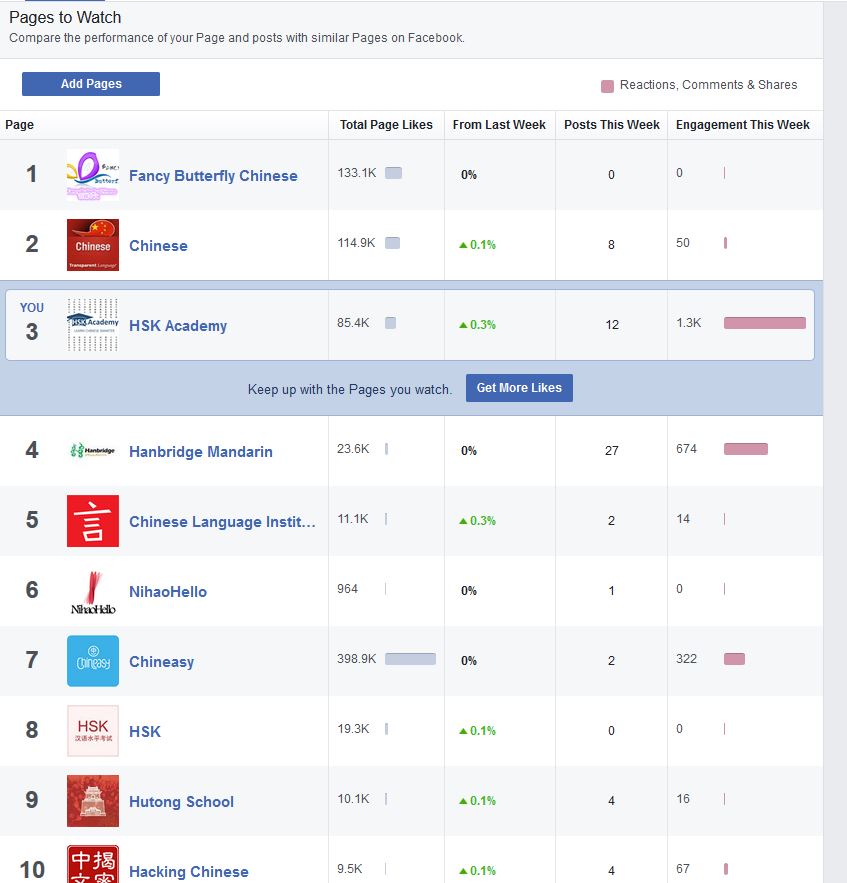Click the 9.5K likes value
847x883 pixels.
click(x=350, y=869)
